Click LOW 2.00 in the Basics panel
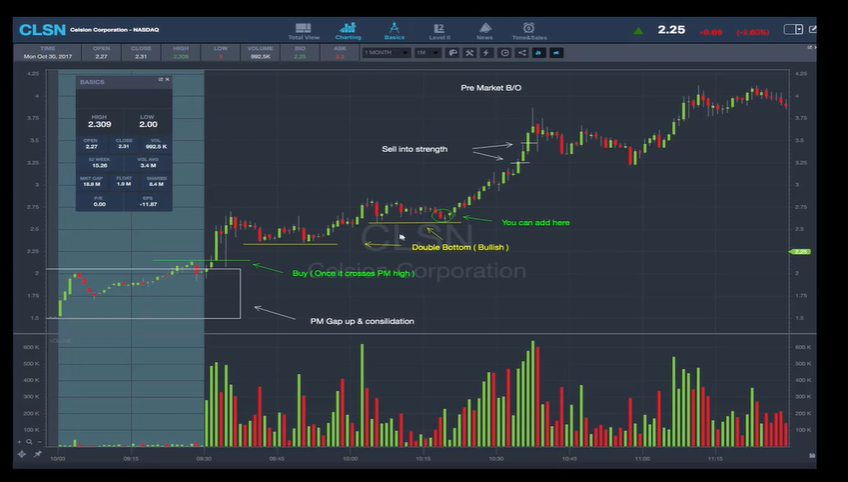 click(148, 121)
